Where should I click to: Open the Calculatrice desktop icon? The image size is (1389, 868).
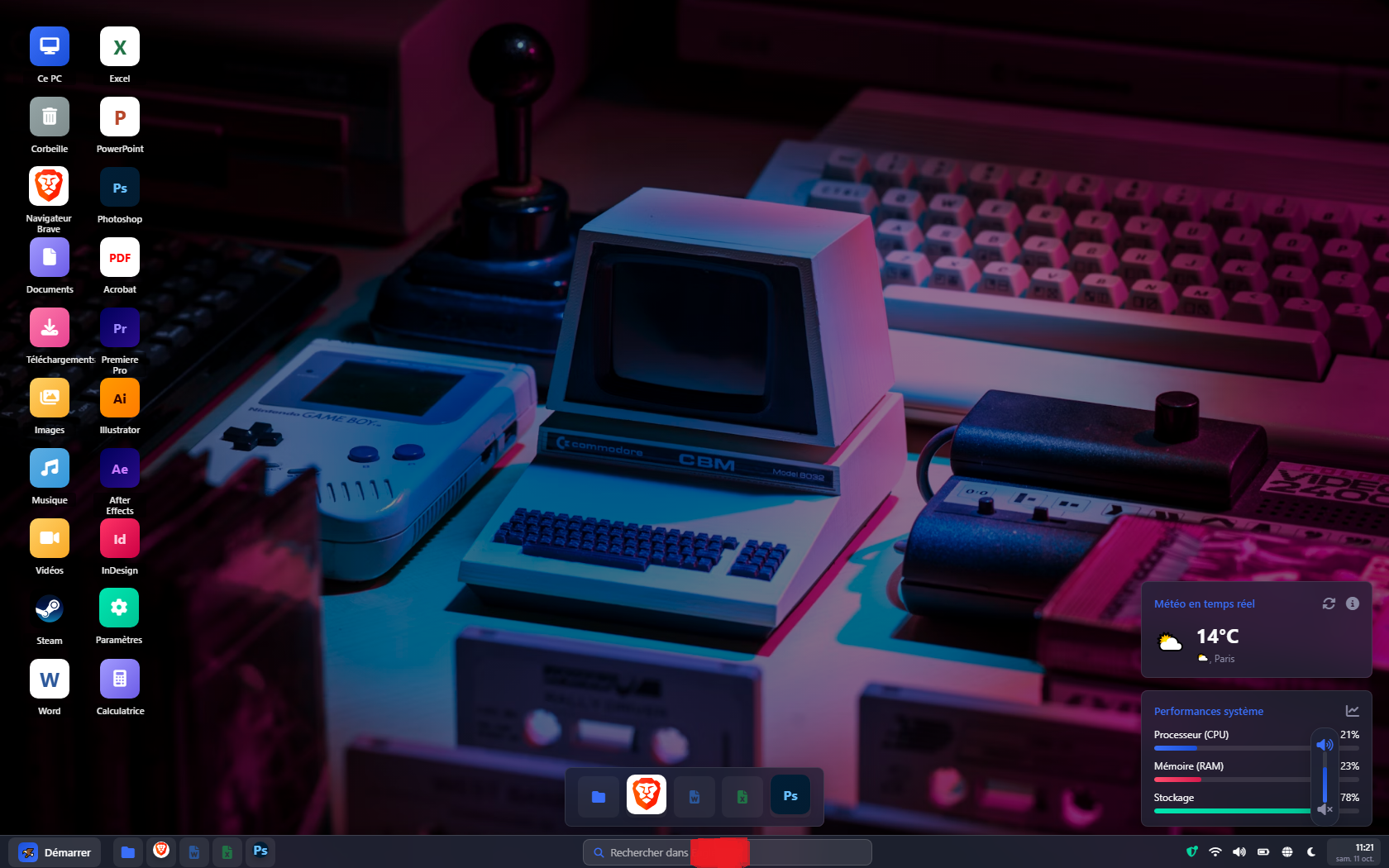(120, 680)
